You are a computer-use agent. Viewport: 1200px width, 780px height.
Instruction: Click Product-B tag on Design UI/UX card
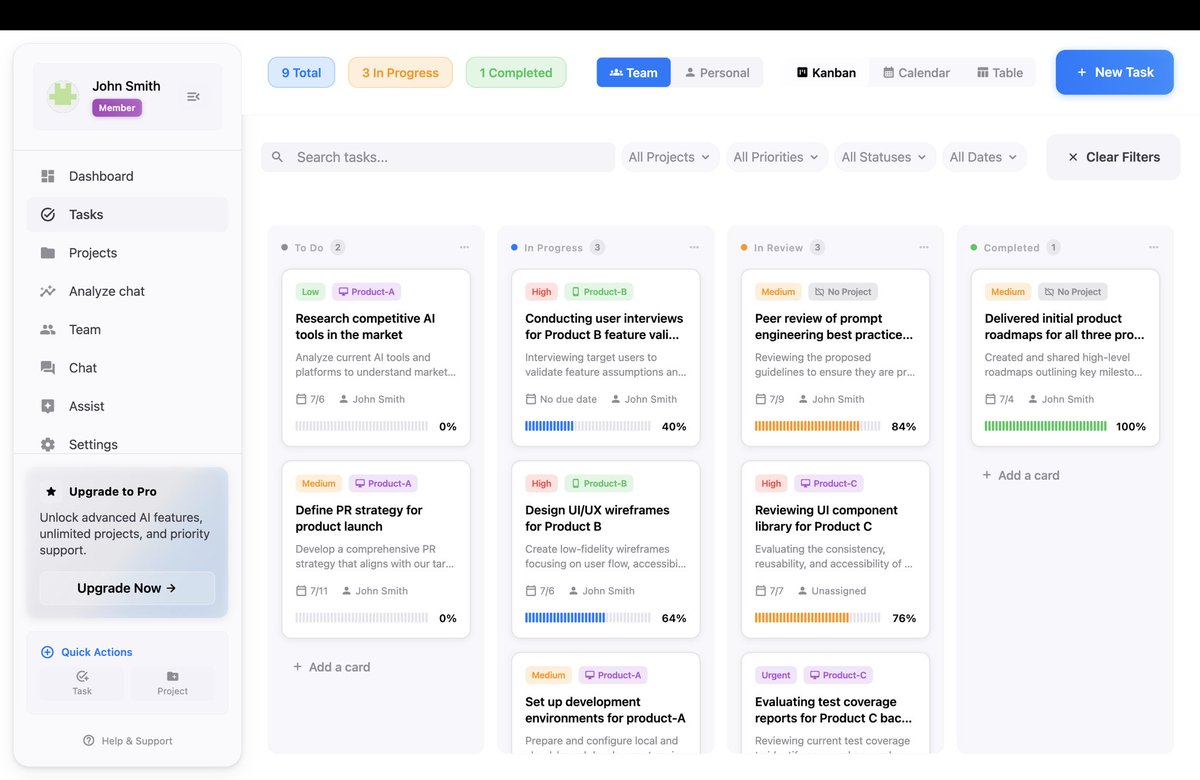[599, 483]
